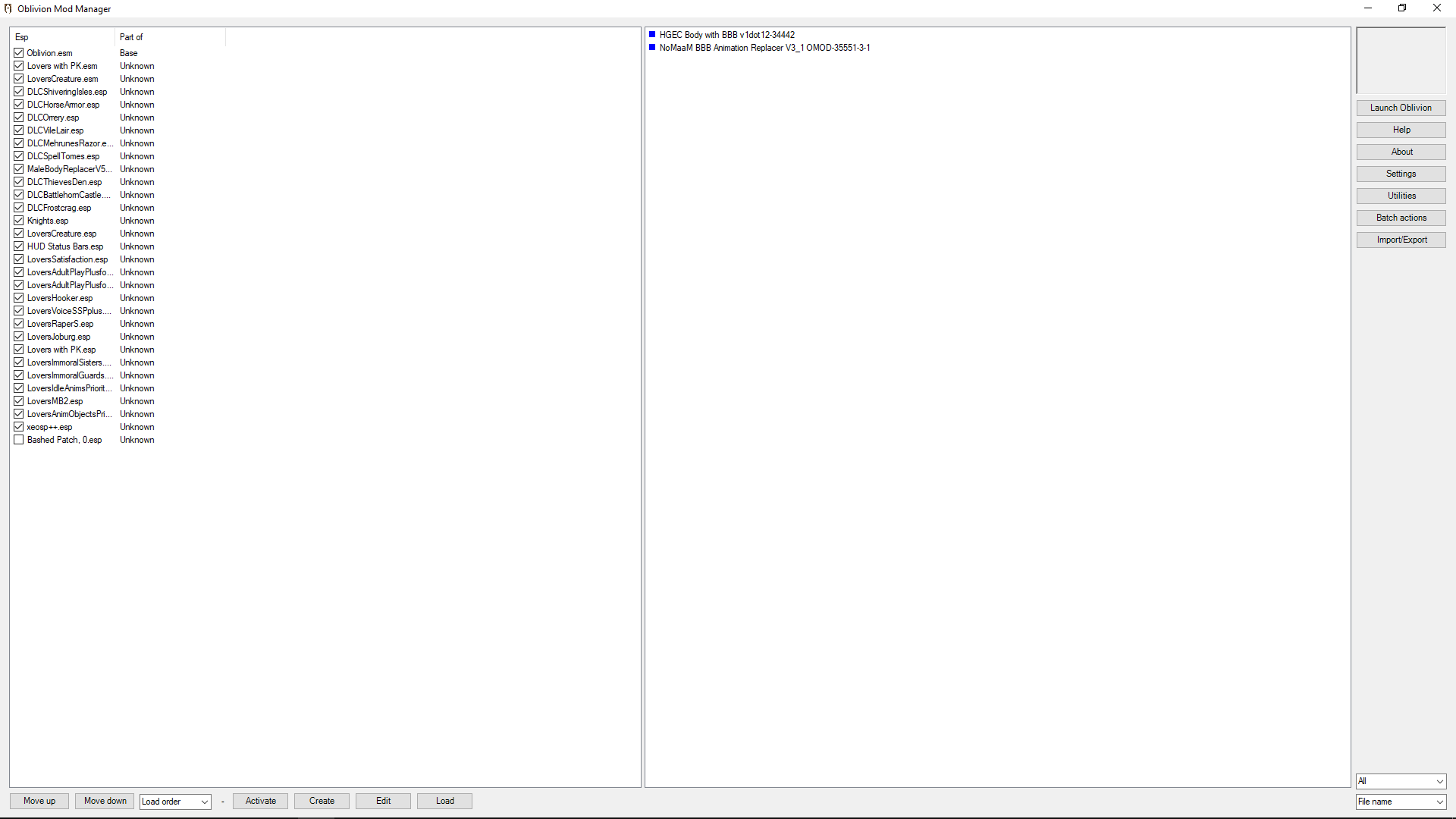Image resolution: width=1456 pixels, height=819 pixels.
Task: Click the mod preview image box
Action: 1401,61
